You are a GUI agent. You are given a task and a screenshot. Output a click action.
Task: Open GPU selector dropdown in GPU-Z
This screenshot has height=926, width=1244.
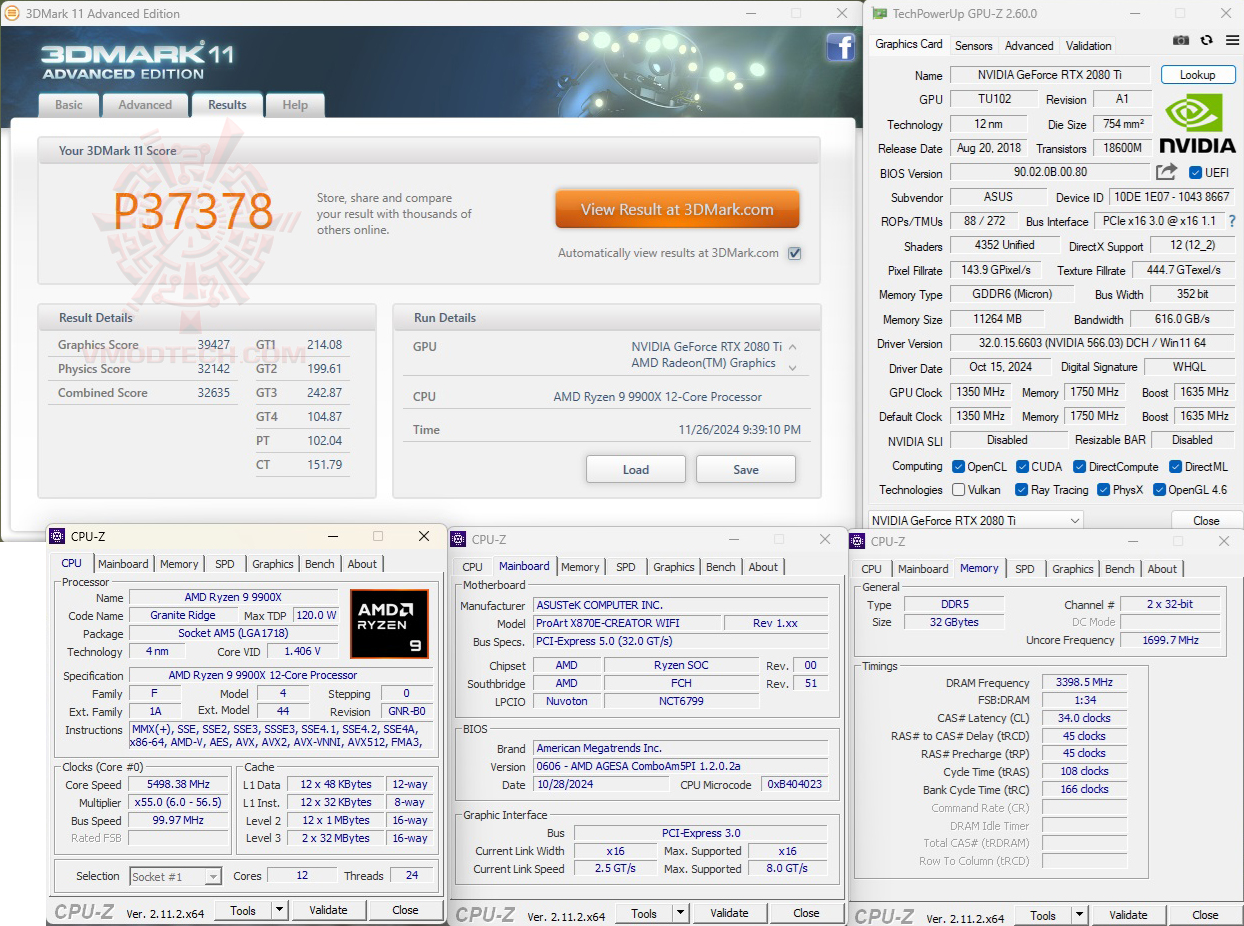975,520
